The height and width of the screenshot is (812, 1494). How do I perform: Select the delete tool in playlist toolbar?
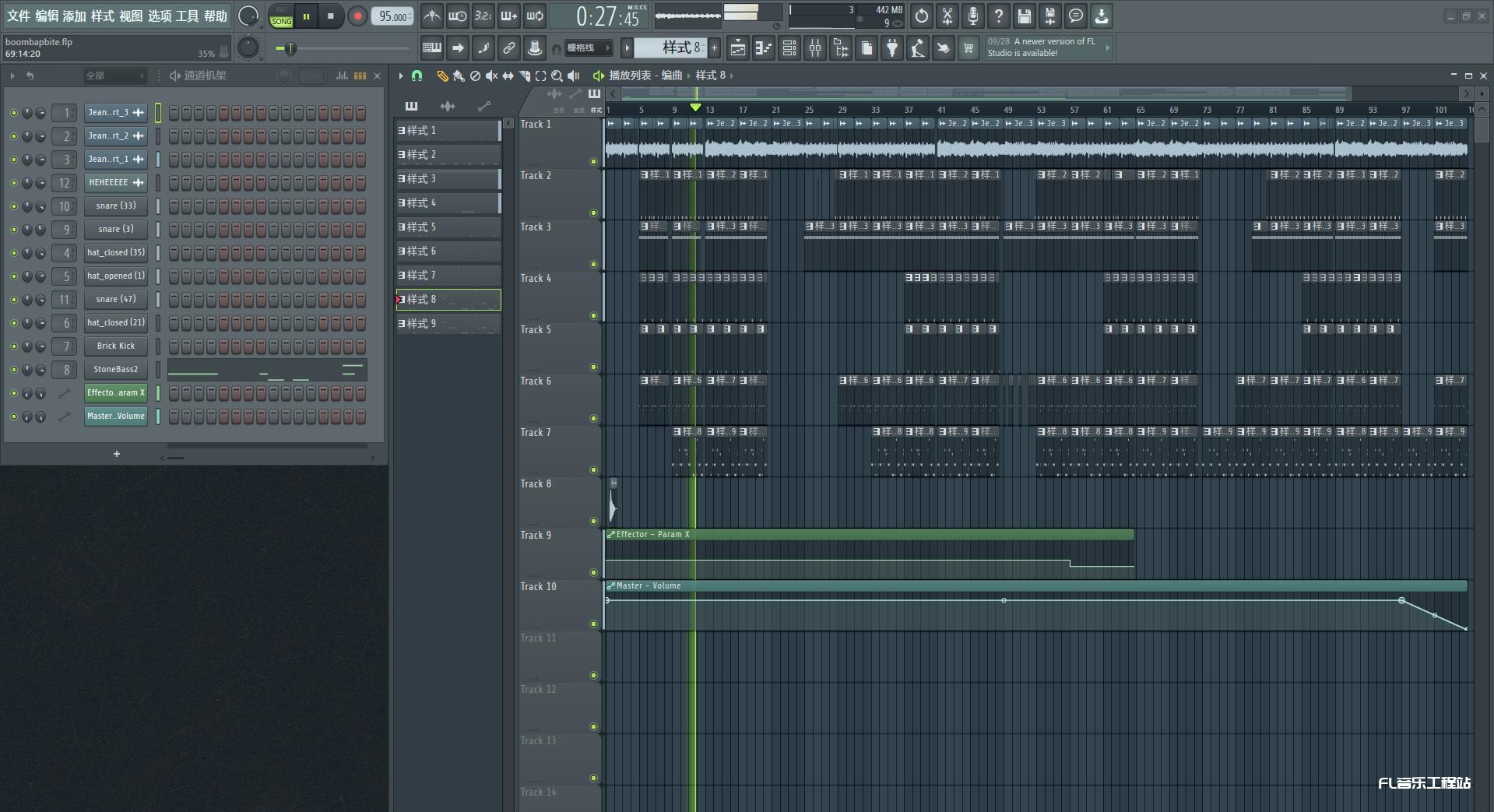click(475, 76)
